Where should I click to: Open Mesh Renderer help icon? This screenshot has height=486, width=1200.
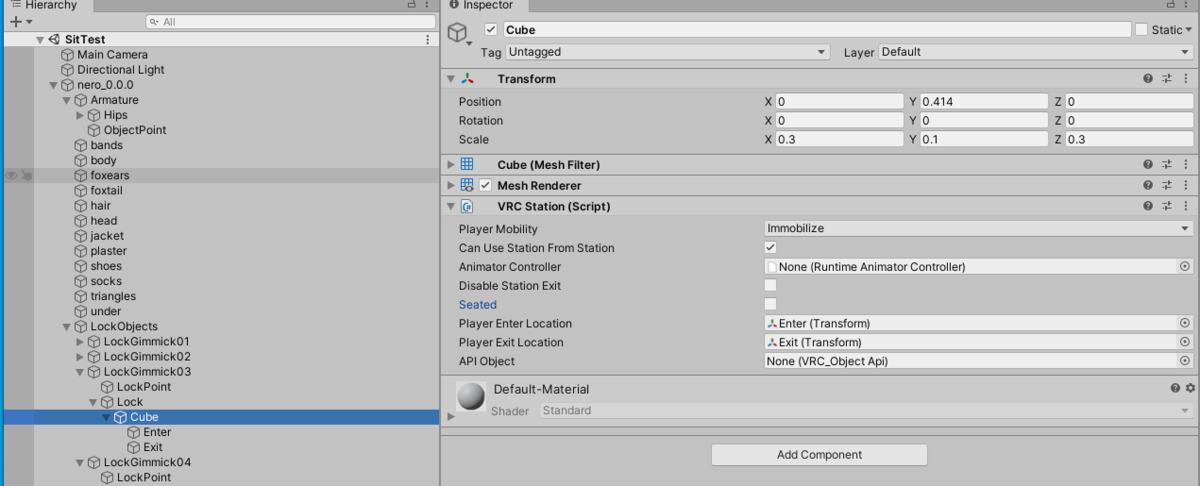pos(1148,186)
